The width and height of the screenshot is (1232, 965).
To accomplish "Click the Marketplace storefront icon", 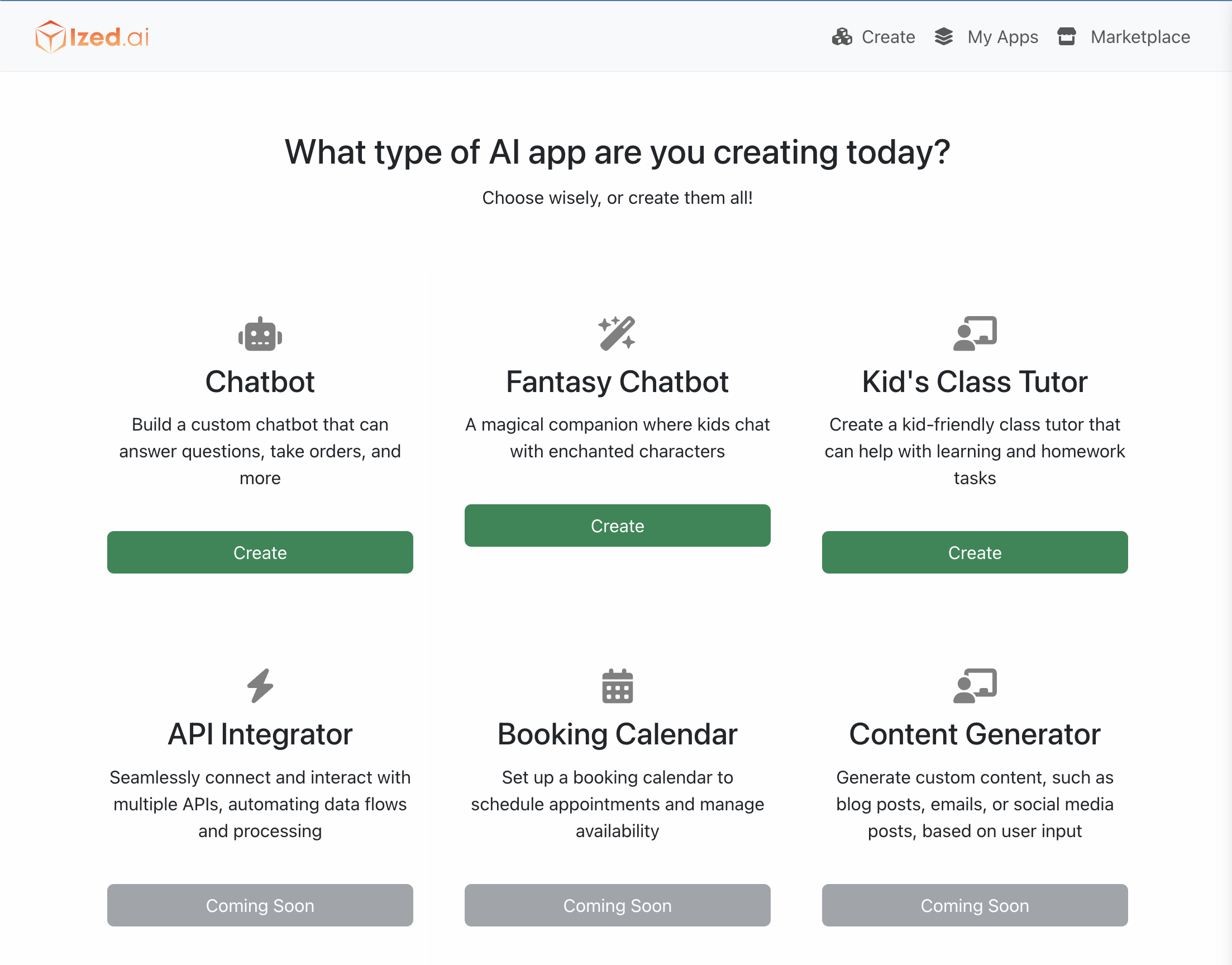I will coord(1066,37).
